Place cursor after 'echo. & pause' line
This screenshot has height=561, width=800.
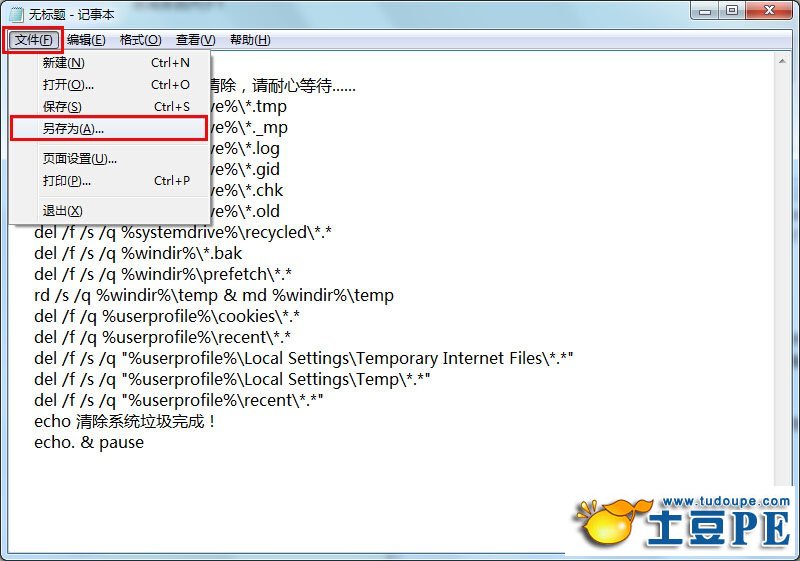click(145, 443)
